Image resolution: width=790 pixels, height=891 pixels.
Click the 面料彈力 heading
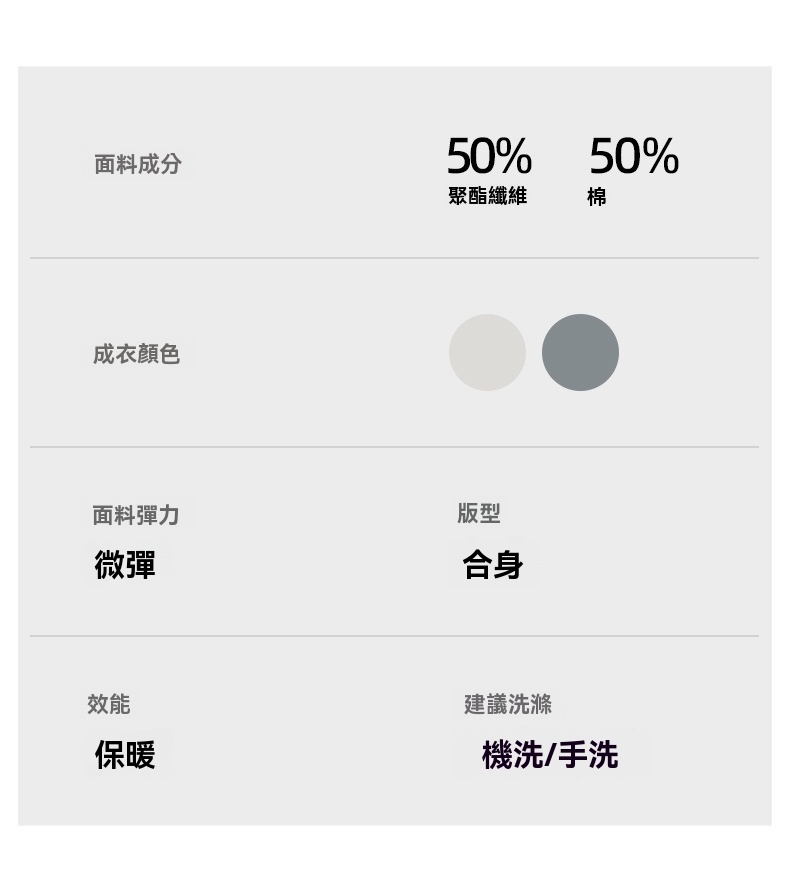135,515
